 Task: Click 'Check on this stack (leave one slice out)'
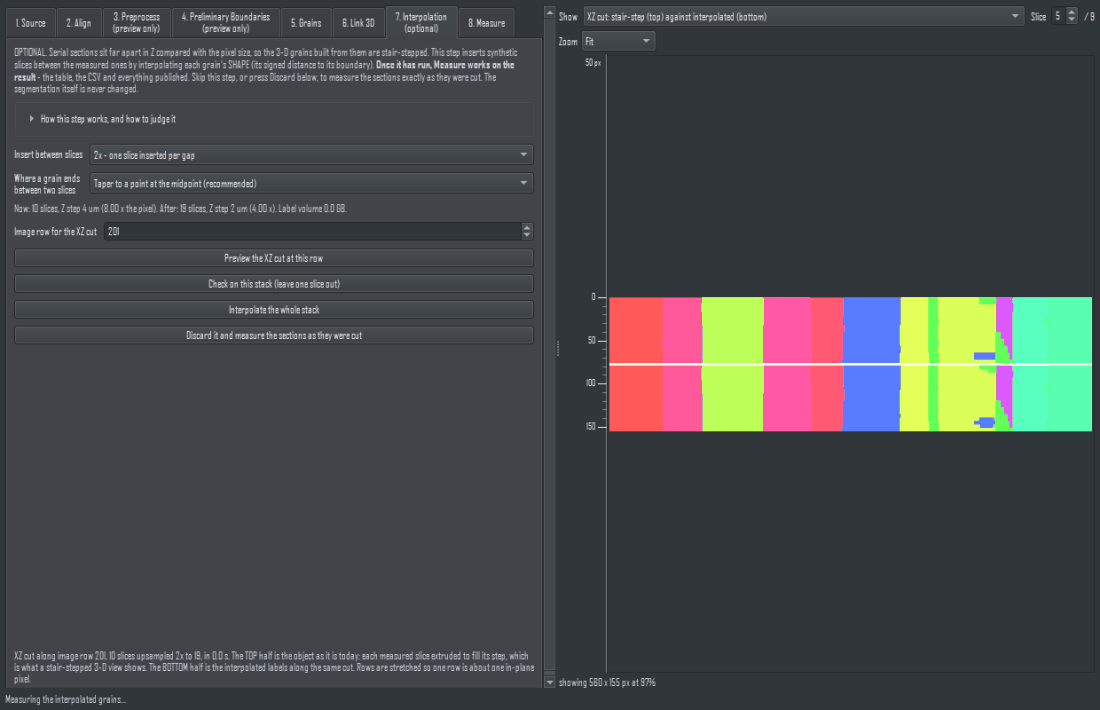click(274, 284)
